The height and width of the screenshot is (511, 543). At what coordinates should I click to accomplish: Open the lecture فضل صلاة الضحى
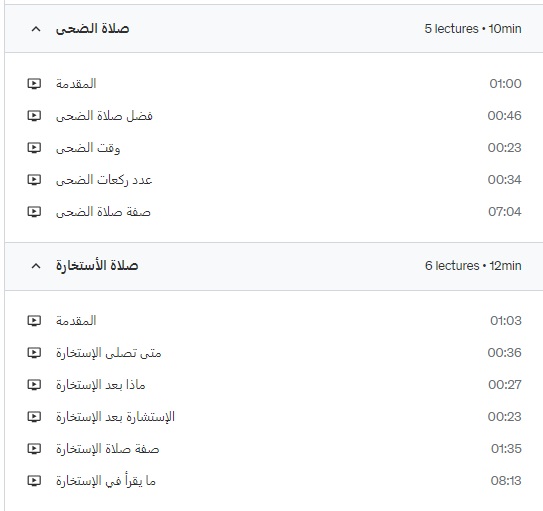pos(104,116)
